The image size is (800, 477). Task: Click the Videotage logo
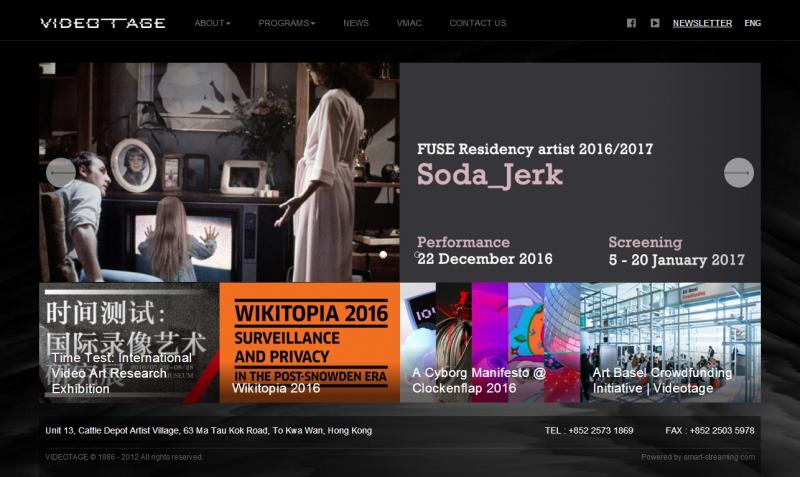103,23
